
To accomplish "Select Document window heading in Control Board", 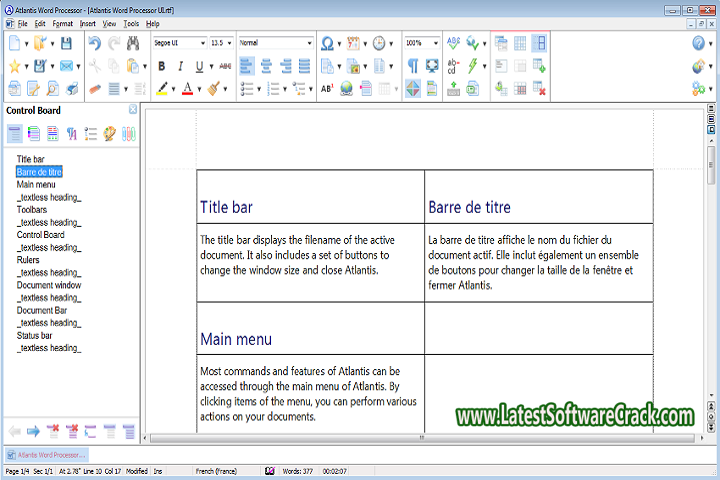I will (49, 285).
